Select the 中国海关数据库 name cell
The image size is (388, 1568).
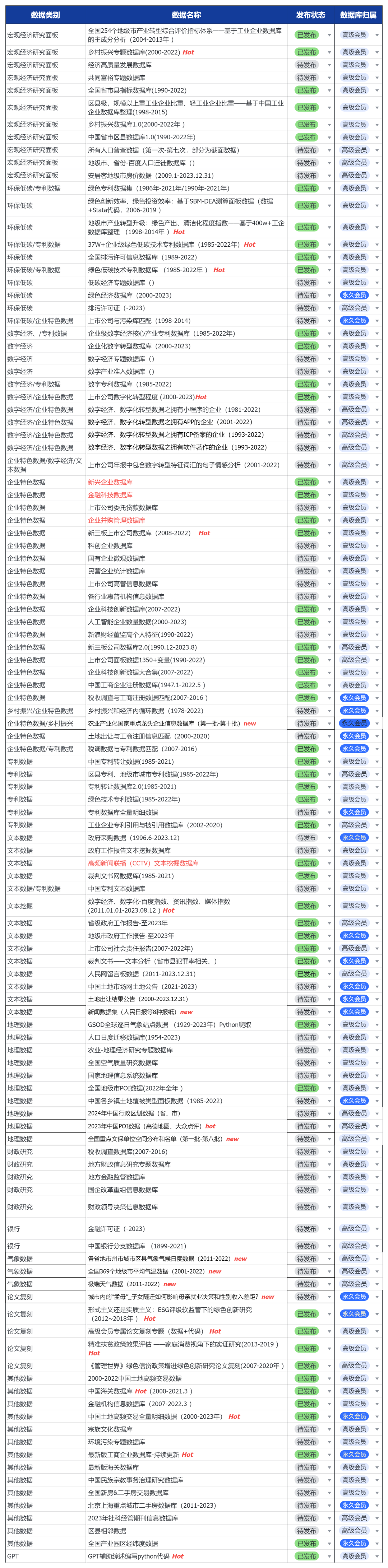[x=186, y=1391]
